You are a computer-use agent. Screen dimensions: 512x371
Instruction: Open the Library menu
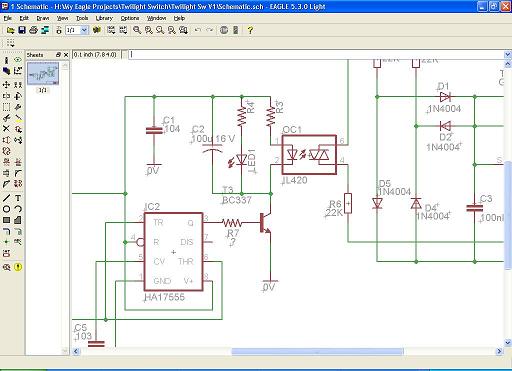point(104,18)
